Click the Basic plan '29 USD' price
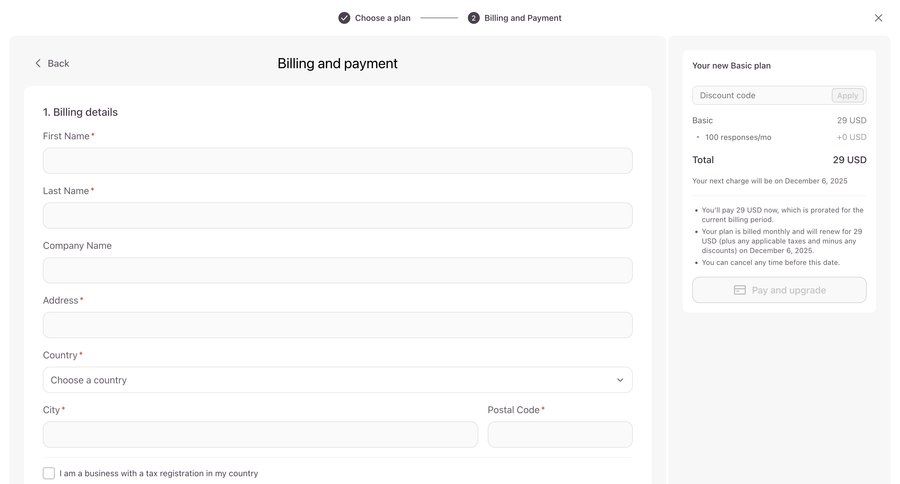 coord(852,120)
